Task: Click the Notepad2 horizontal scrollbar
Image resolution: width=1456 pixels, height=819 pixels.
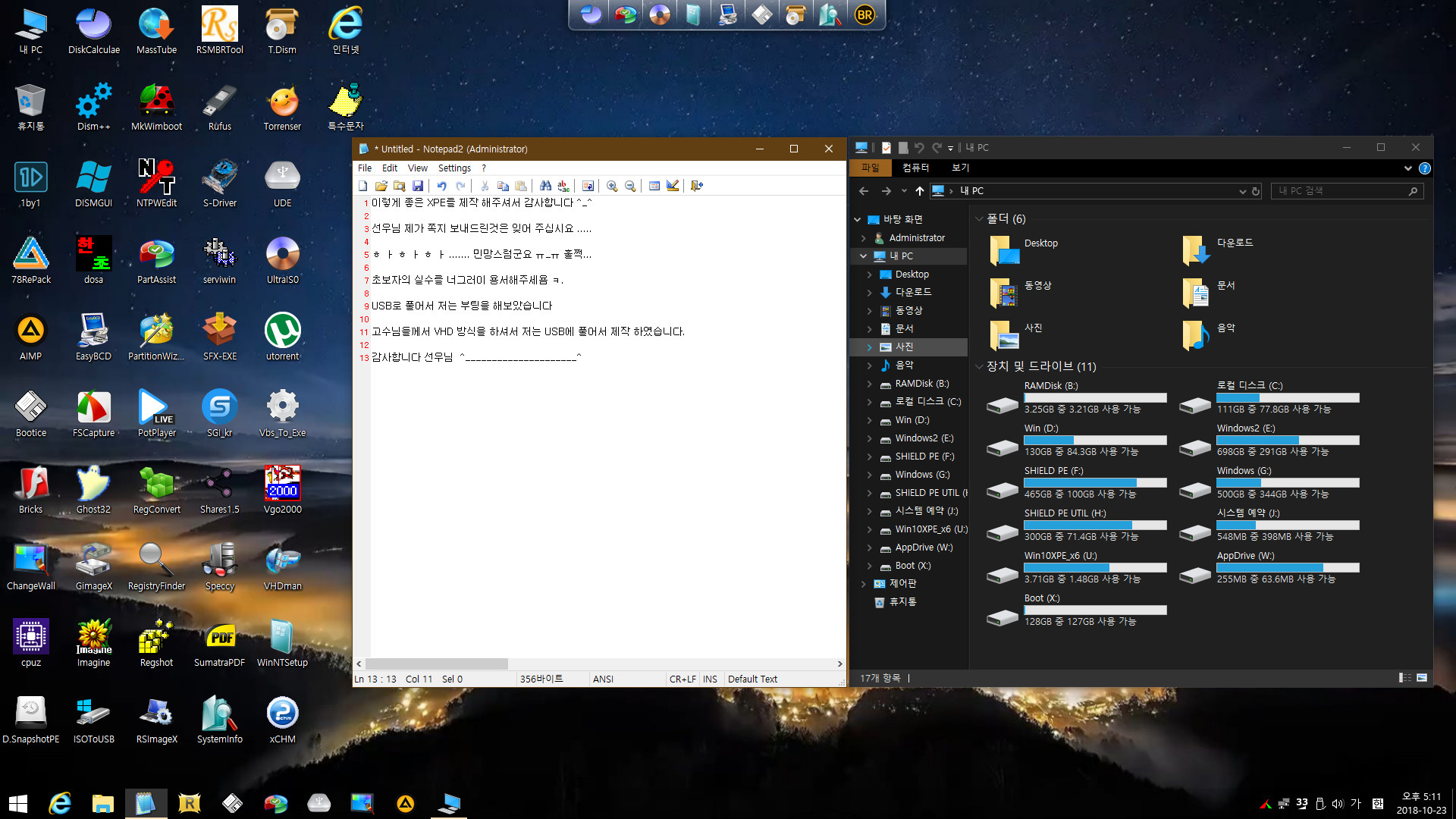Action: (436, 664)
